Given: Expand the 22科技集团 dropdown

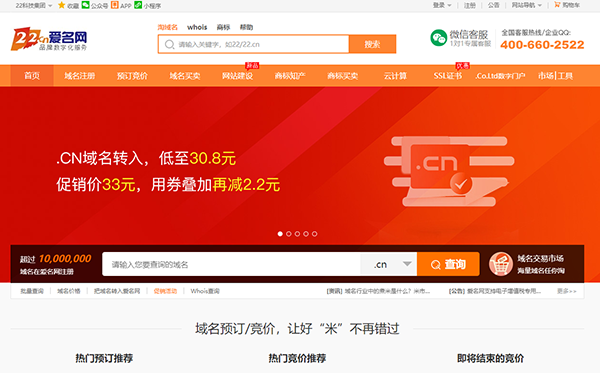Looking at the screenshot, I should [x=34, y=5].
